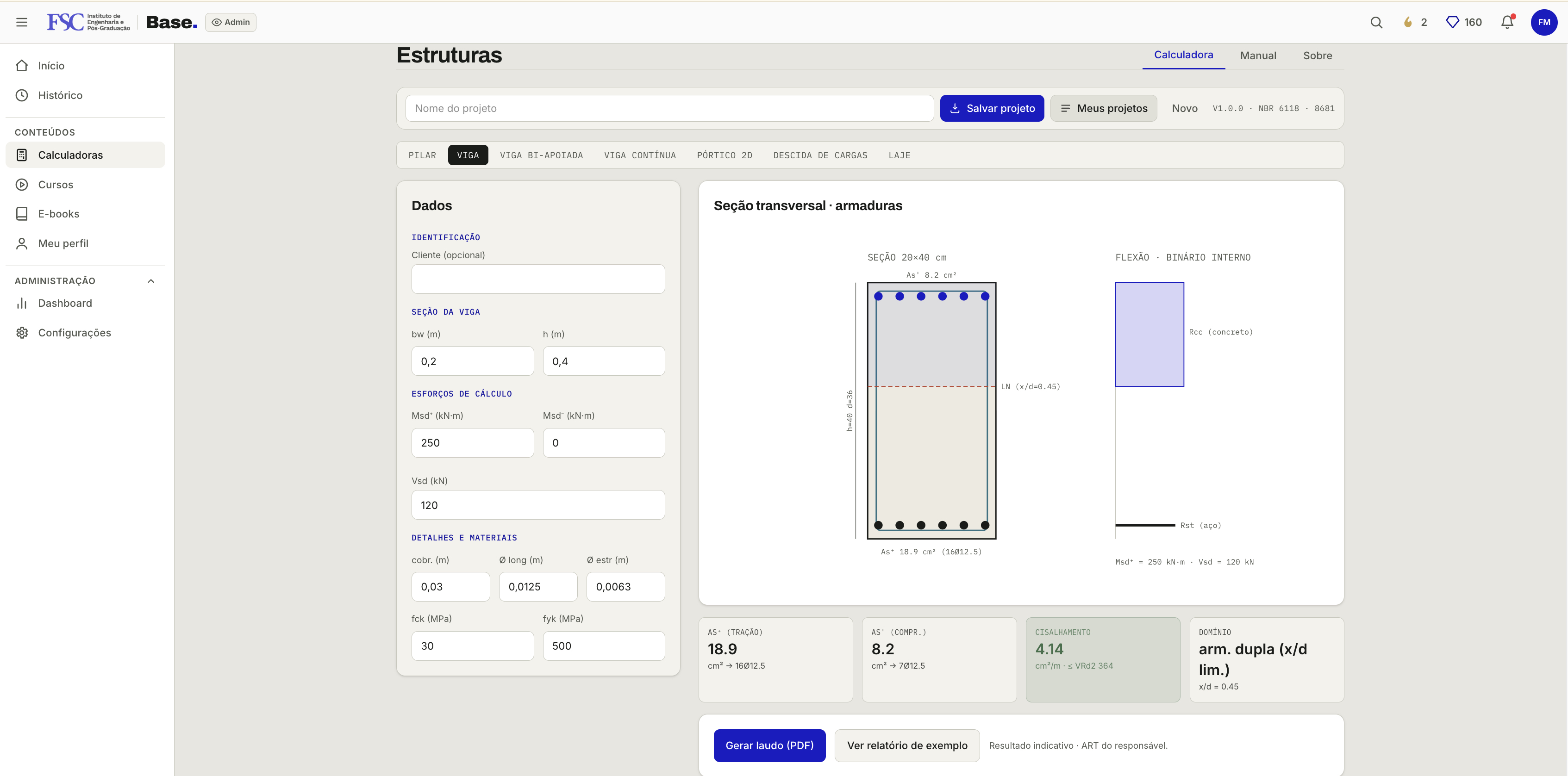Image resolution: width=1568 pixels, height=776 pixels.
Task: Toggle the Admin view badge
Action: (231, 23)
